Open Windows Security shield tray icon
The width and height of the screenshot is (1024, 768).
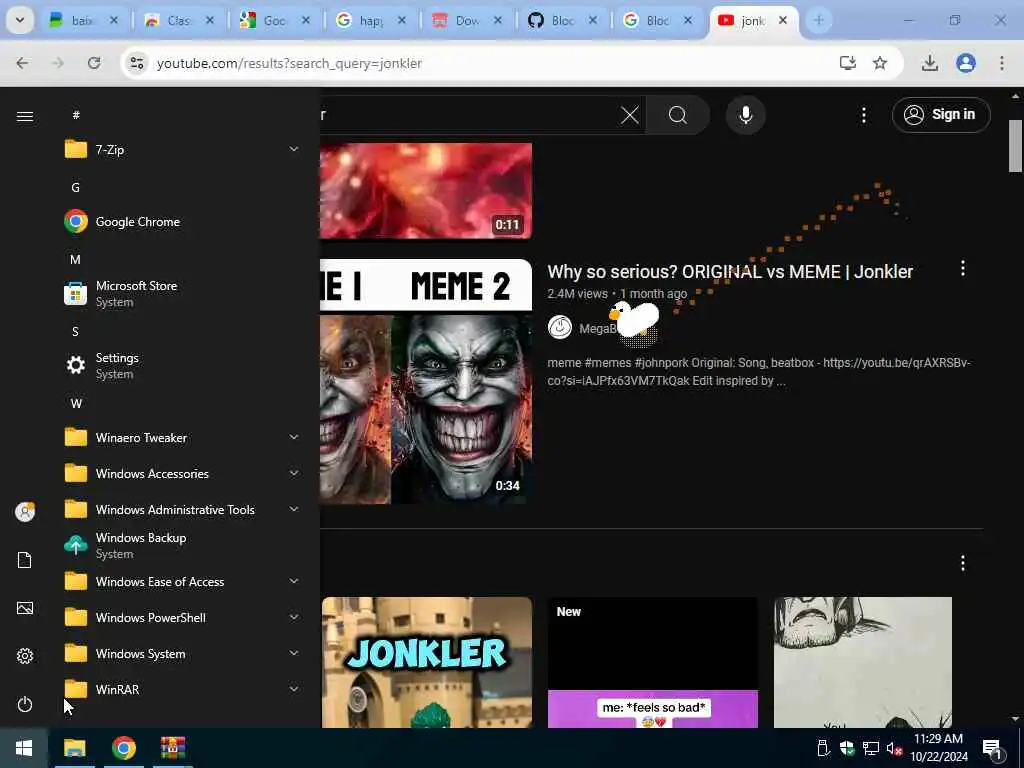[x=847, y=748]
